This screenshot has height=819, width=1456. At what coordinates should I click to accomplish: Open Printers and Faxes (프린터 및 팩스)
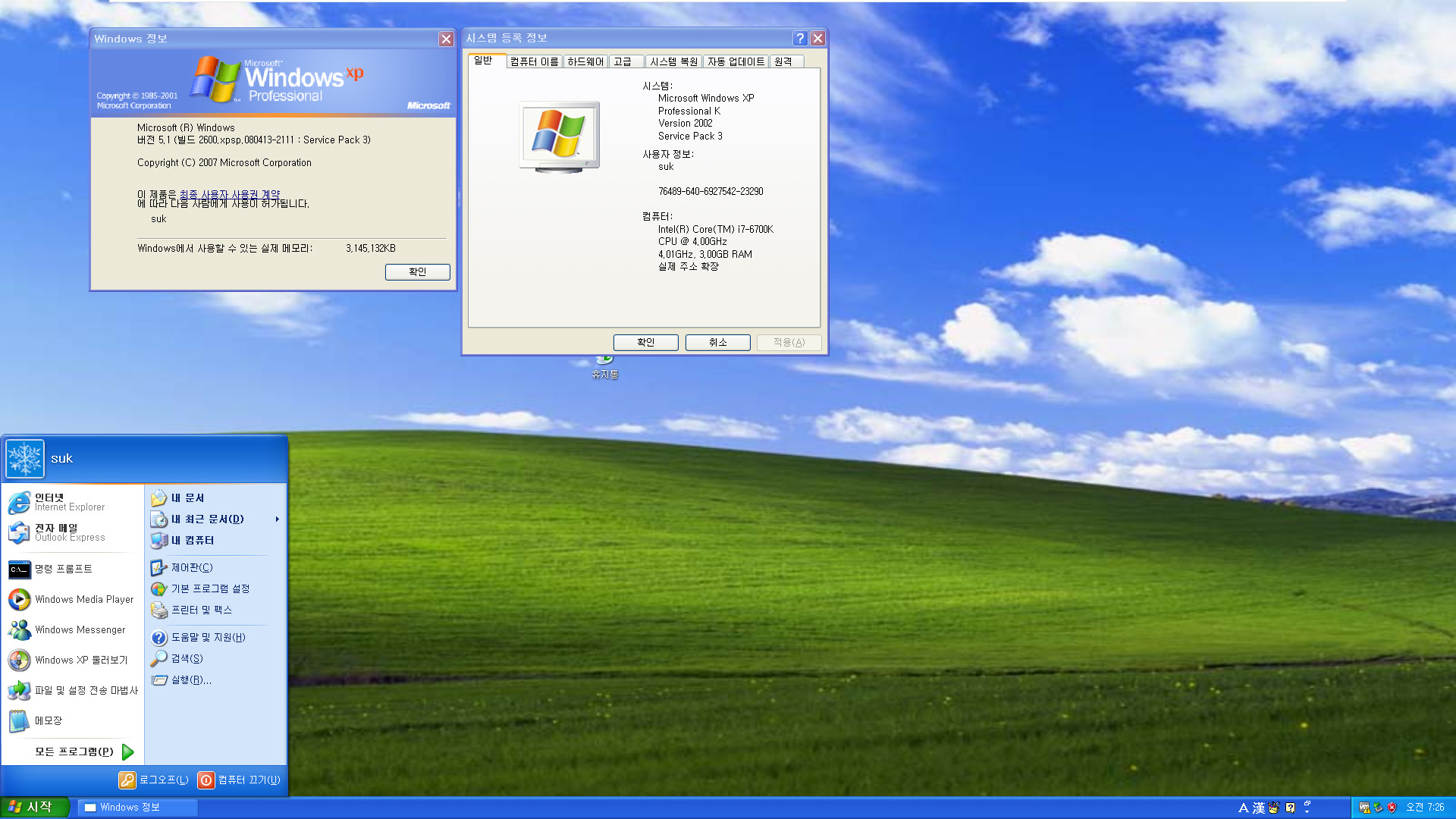click(x=215, y=610)
